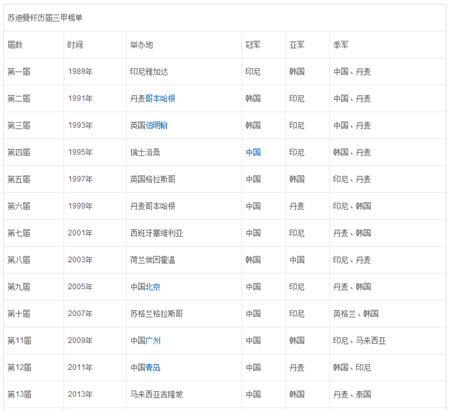
Task: Click the table title 苏迪曼杯历届三甲榜单
Action: pos(45,18)
